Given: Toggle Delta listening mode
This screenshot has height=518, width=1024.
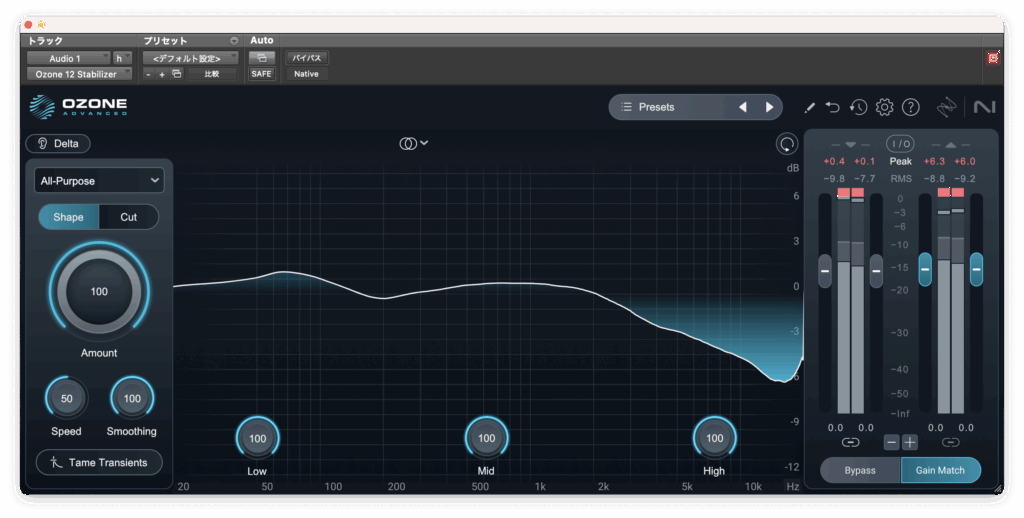Looking at the screenshot, I should coord(58,143).
